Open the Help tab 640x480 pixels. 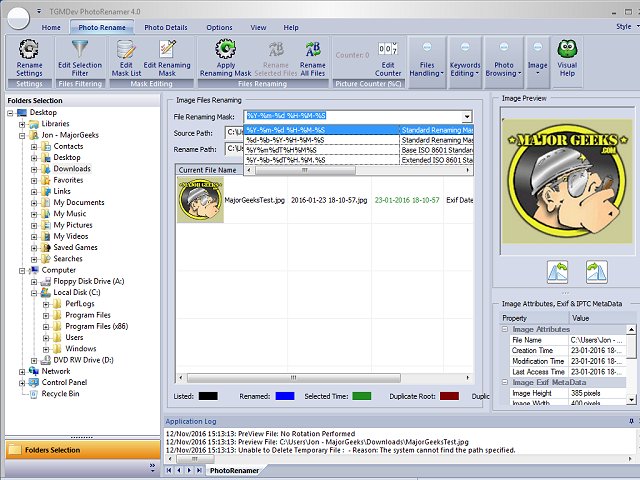pos(291,27)
